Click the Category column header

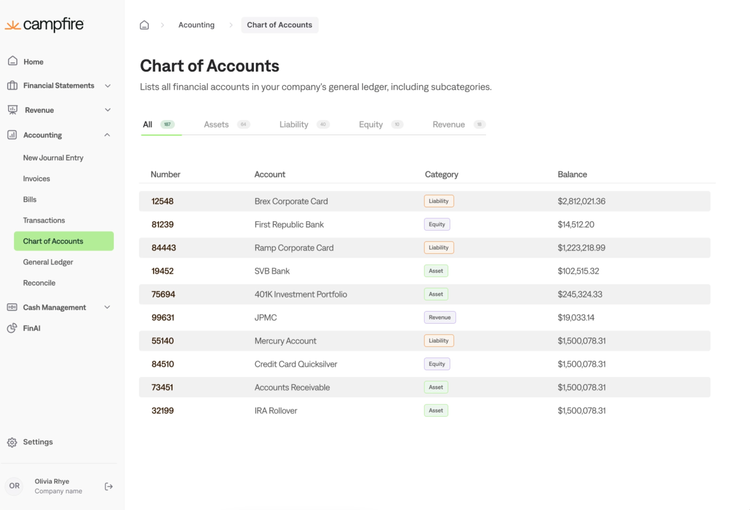[x=441, y=175]
